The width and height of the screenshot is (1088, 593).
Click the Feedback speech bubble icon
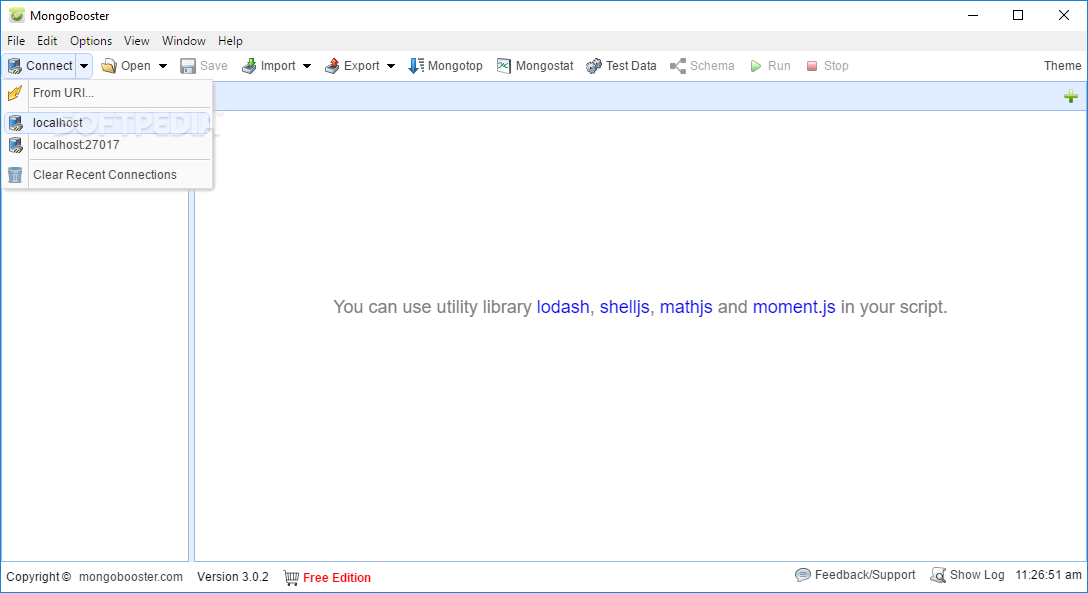coord(803,575)
